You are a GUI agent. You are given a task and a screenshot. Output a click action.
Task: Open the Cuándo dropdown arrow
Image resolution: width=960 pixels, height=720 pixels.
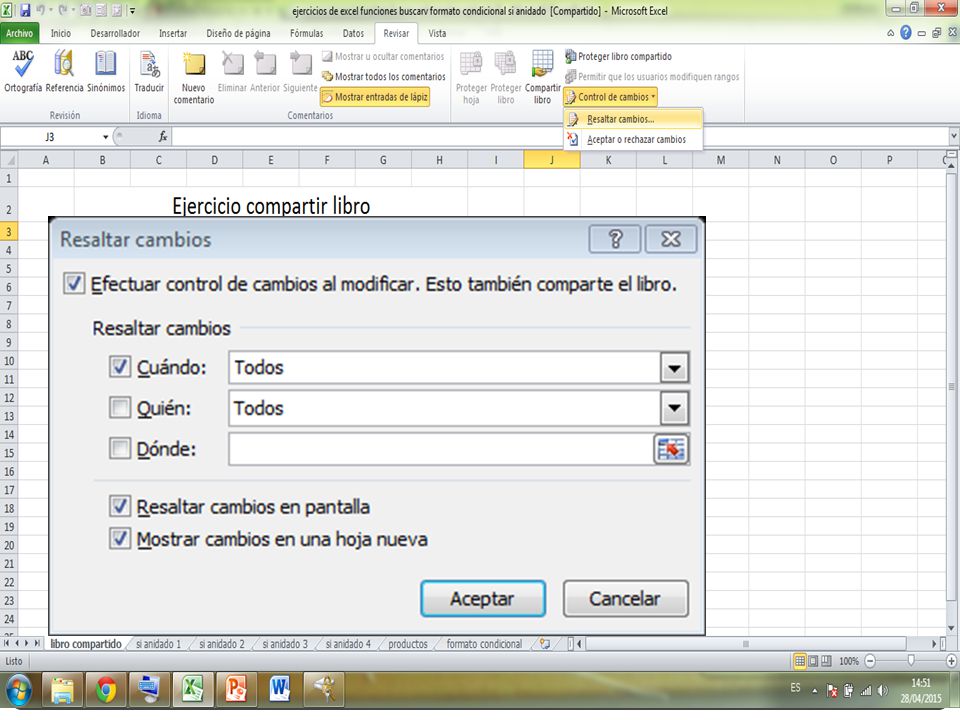[674, 368]
